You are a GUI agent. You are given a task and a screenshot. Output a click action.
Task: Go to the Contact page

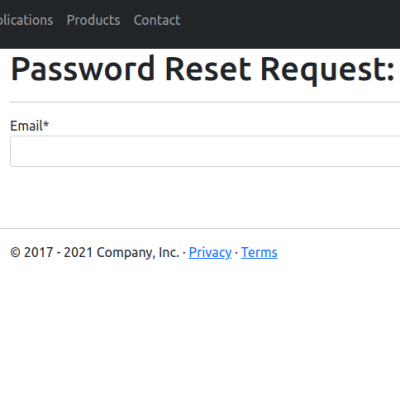(157, 20)
